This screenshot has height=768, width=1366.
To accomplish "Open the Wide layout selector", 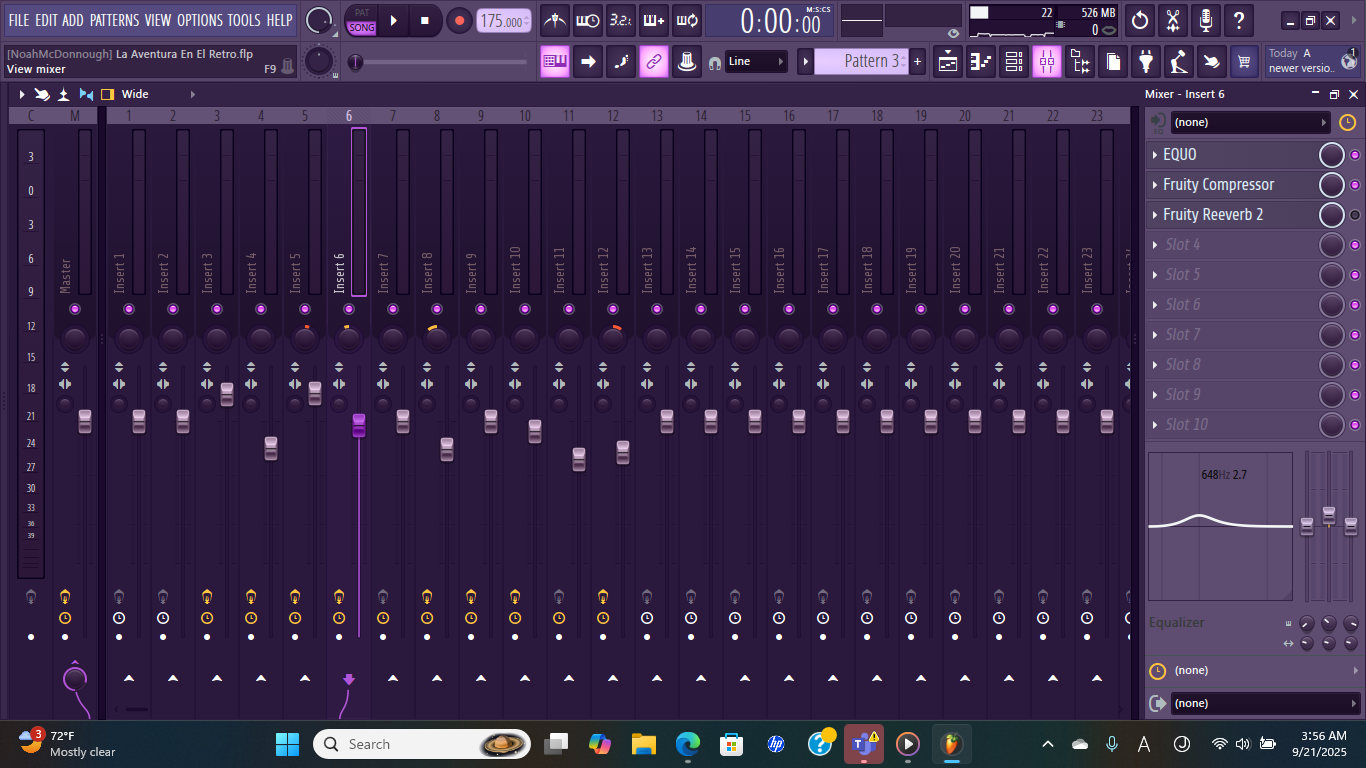I will [135, 94].
